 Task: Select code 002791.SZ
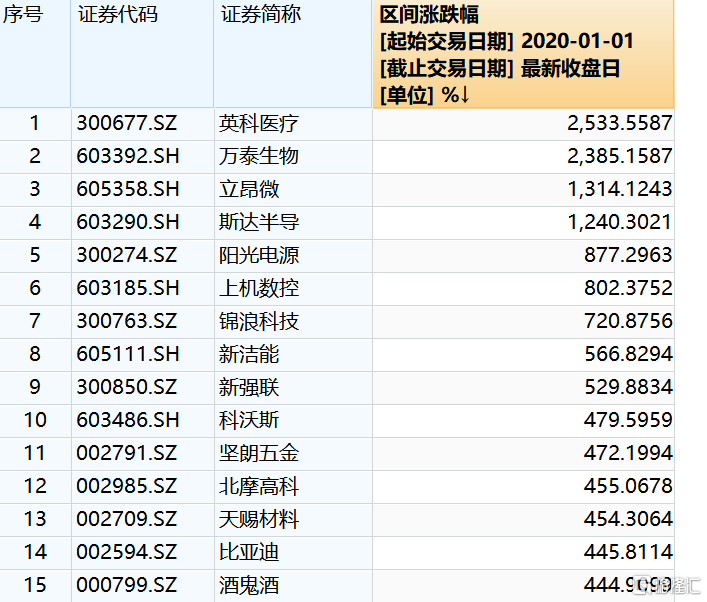(127, 453)
